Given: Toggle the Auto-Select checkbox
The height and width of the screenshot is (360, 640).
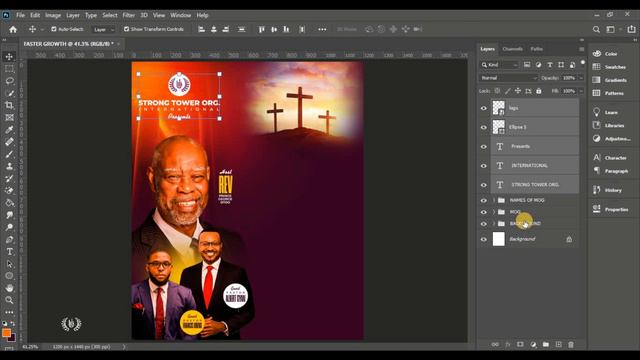Looking at the screenshot, I should point(54,29).
